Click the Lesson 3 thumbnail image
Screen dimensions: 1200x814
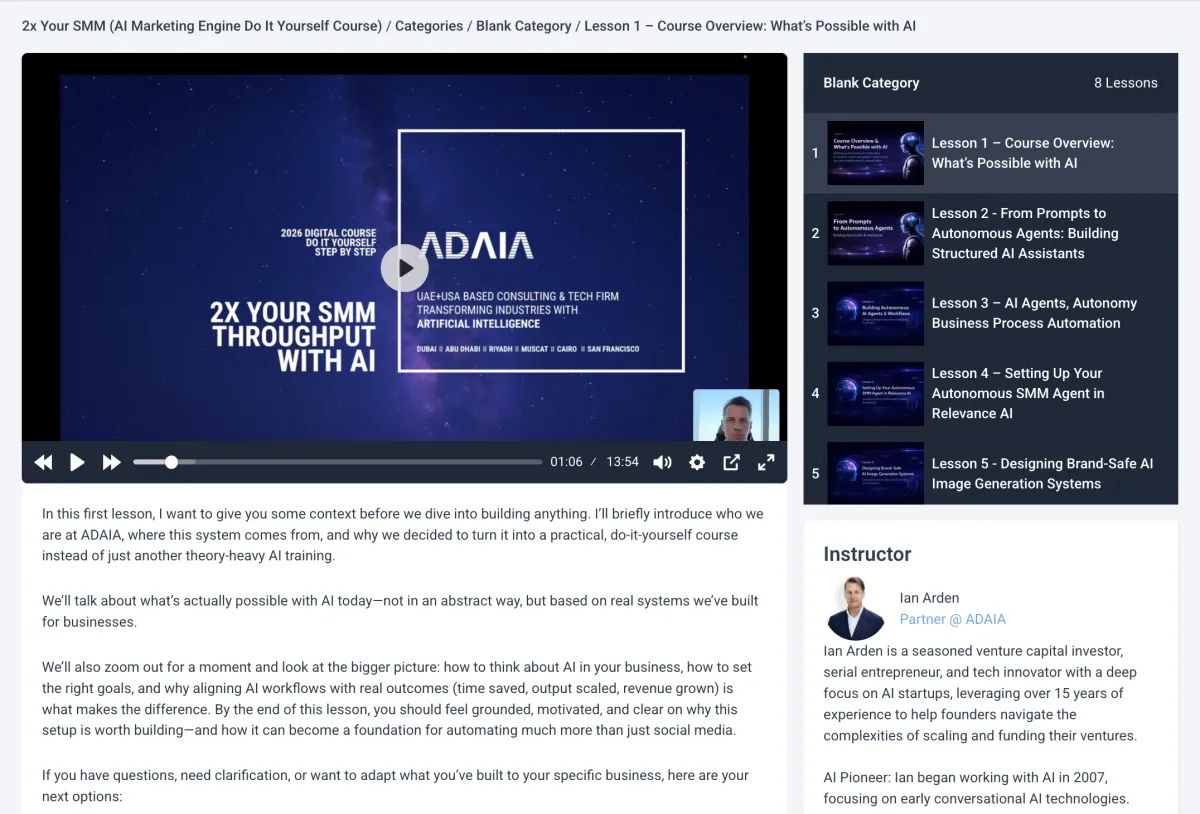pos(875,313)
